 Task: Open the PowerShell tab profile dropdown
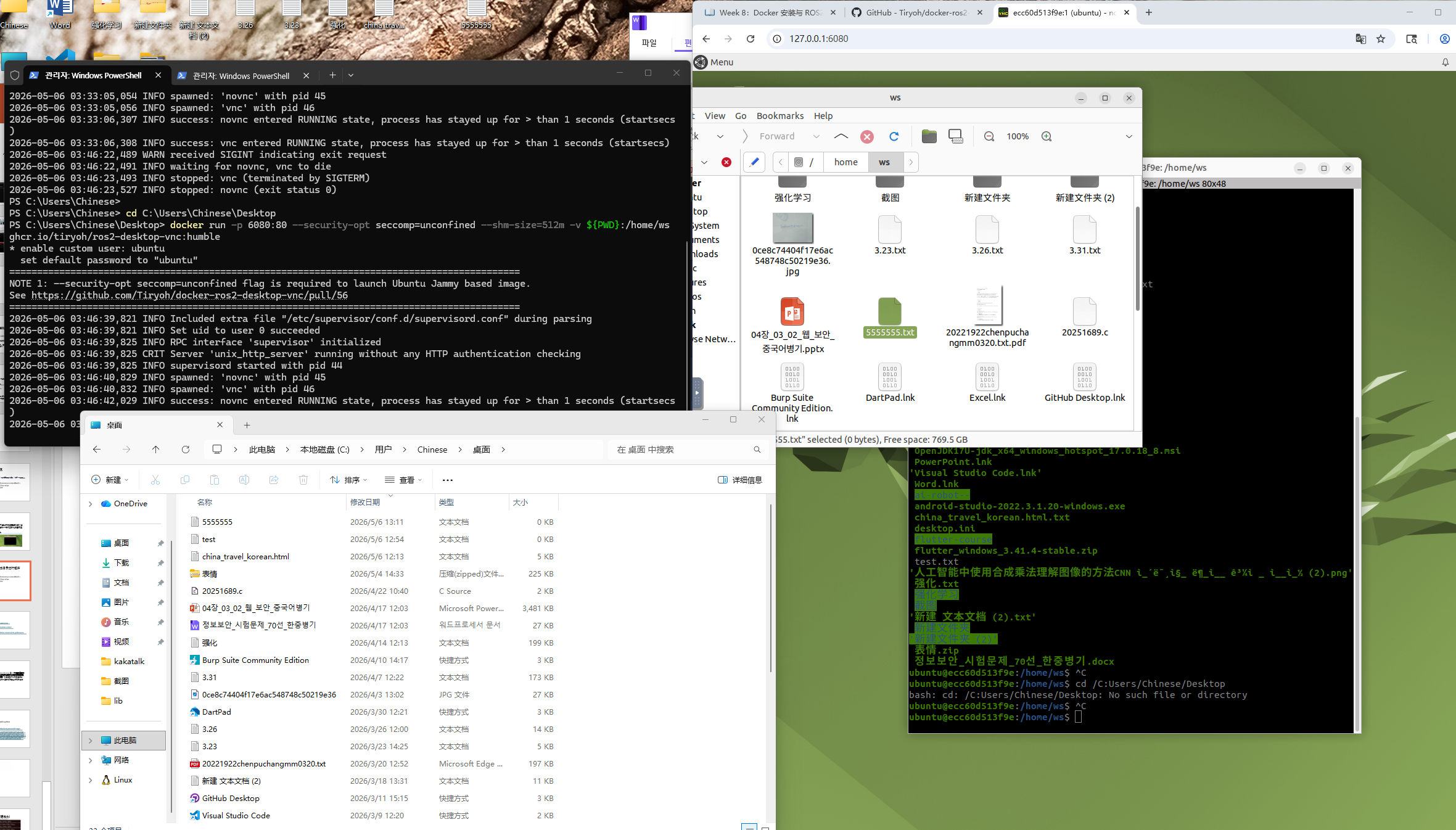pyautogui.click(x=351, y=75)
